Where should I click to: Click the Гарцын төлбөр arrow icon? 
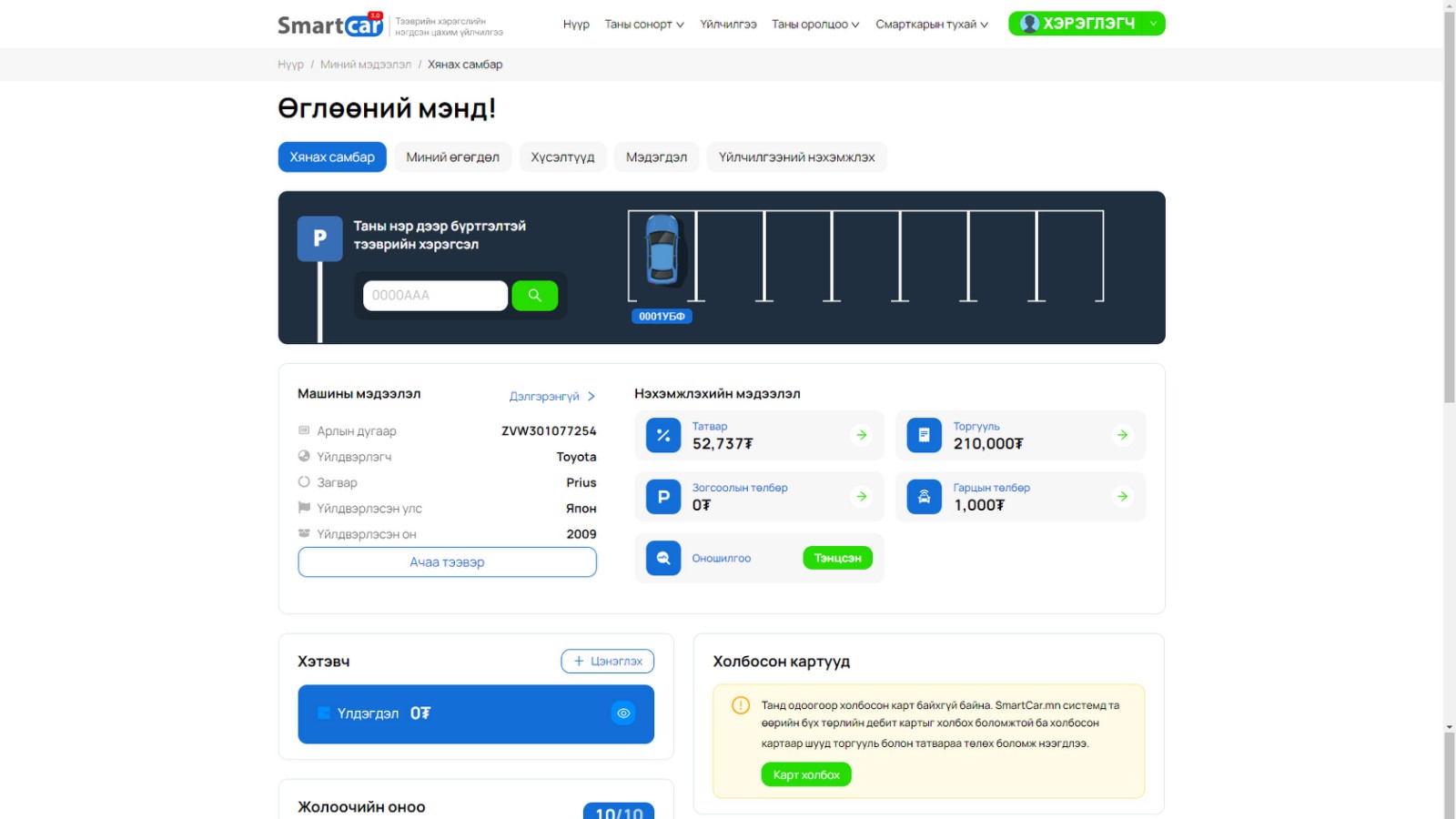(x=1122, y=497)
